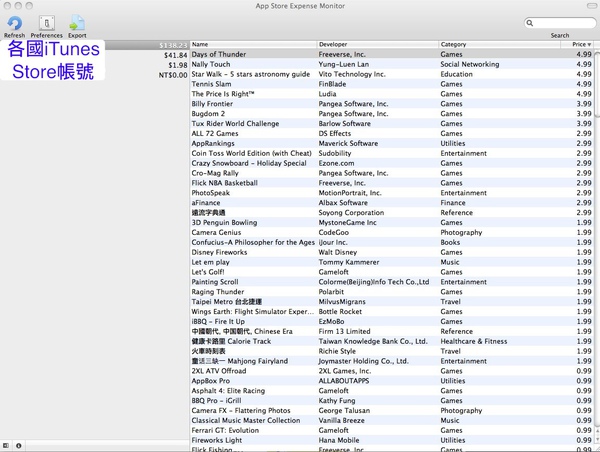Select the Raging Thunder row
The width and height of the screenshot is (600, 452).
pyautogui.click(x=391, y=292)
